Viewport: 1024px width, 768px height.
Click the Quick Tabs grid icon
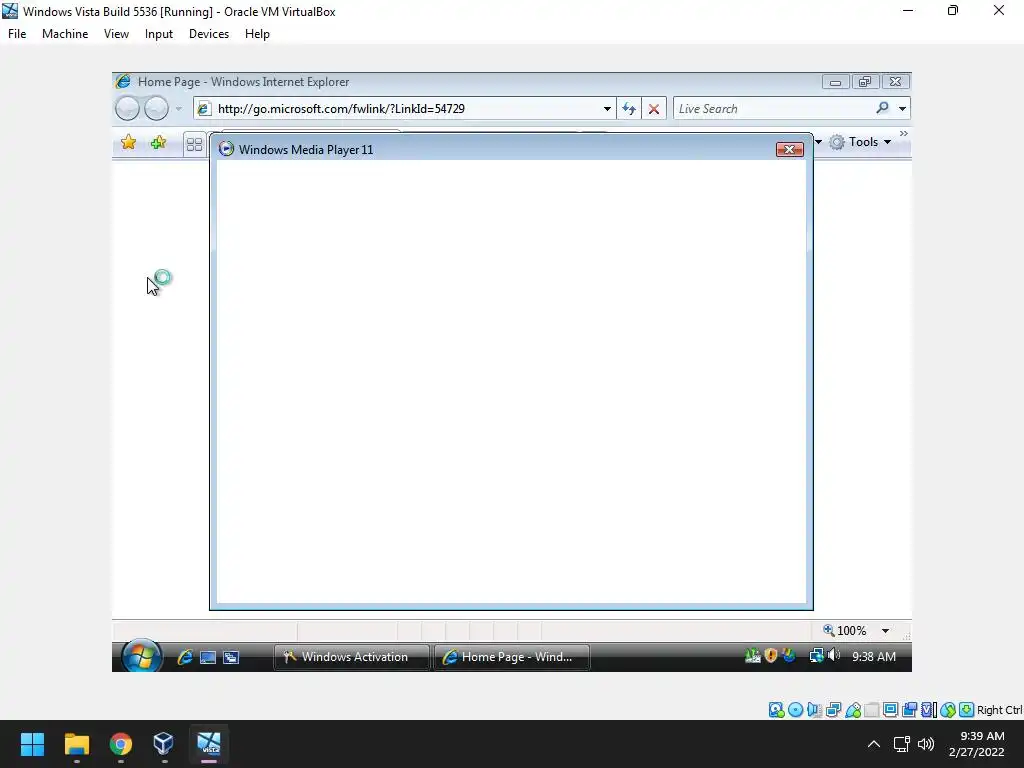tap(194, 144)
